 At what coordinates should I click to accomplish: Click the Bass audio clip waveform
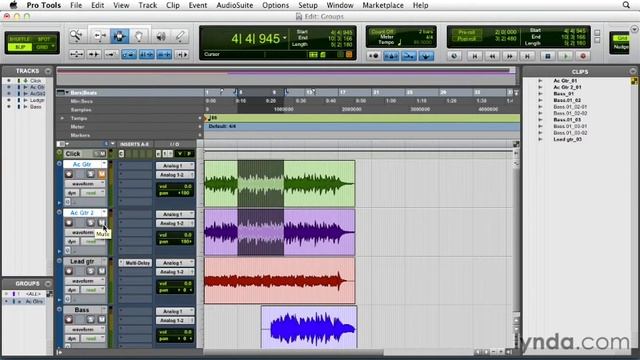(x=309, y=327)
